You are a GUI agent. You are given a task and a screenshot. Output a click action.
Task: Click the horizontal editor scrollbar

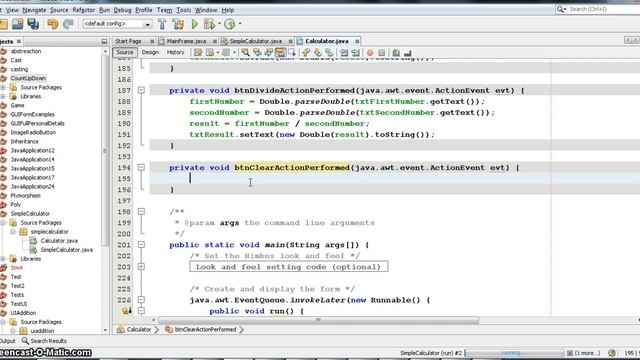pos(318,320)
